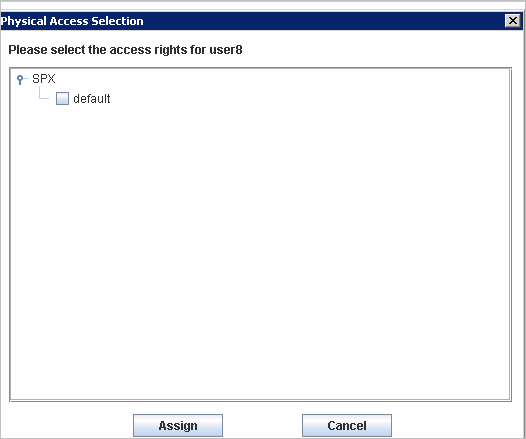Click the user8 text in the heading
Image resolution: width=526 pixels, height=439 pixels.
click(226, 50)
